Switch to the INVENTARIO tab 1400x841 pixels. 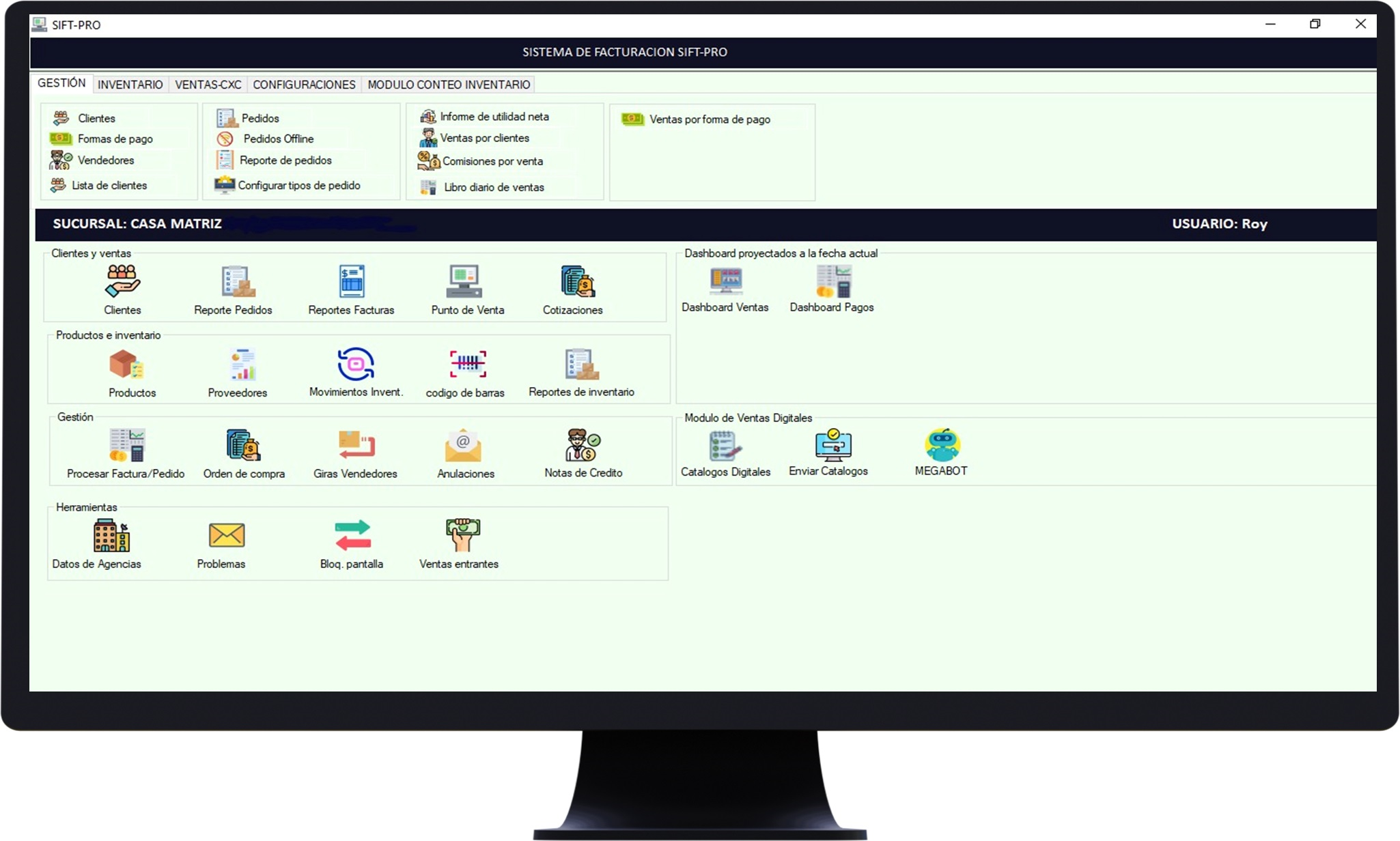pyautogui.click(x=130, y=84)
